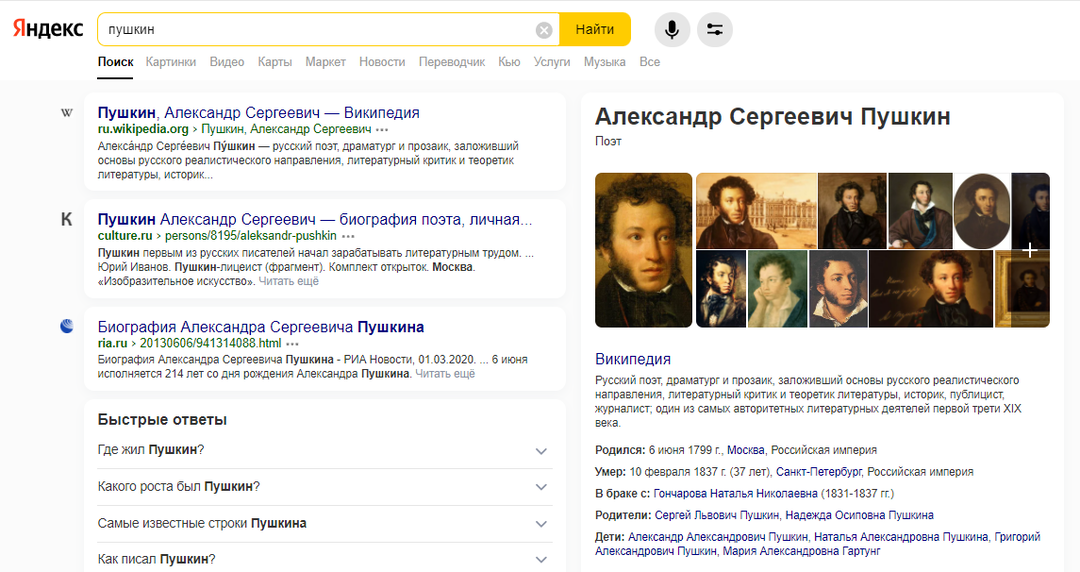Click the Yandex logo
The height and width of the screenshot is (572, 1080).
coord(48,29)
